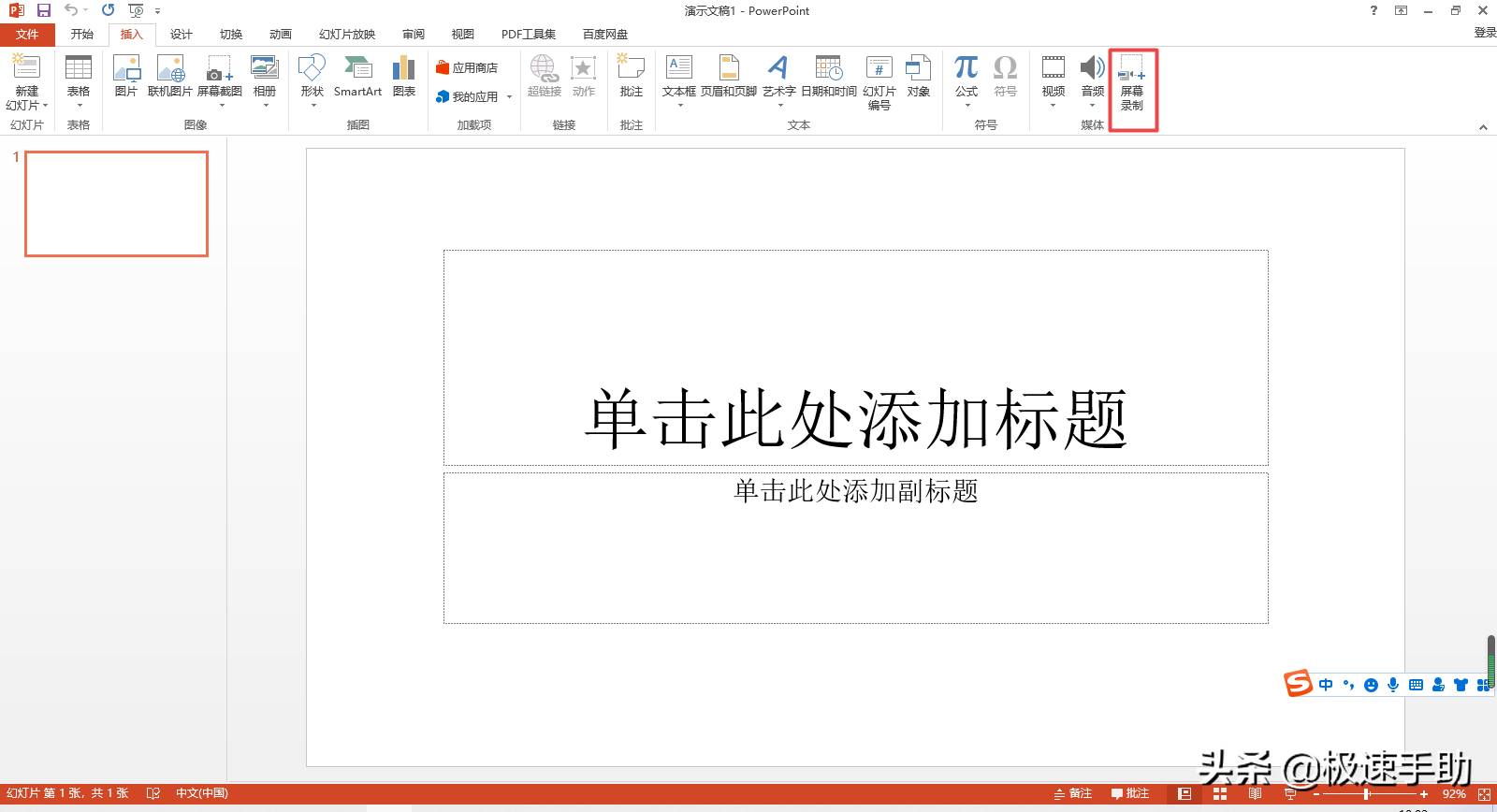This screenshot has width=1497, height=812.
Task: Open the 艺术字 WordArt gallery
Action: 778,81
